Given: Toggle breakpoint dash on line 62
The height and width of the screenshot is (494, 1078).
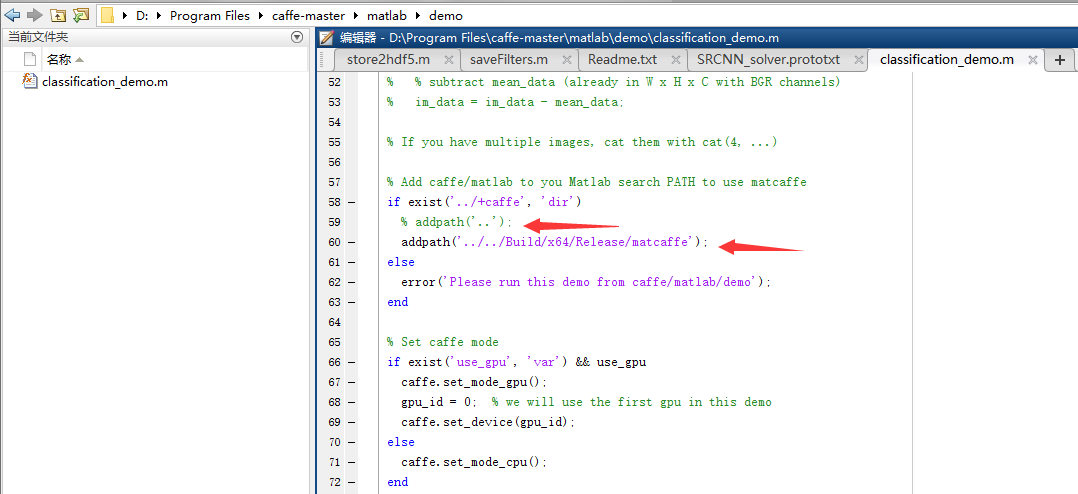Looking at the screenshot, I should pyautogui.click(x=352, y=282).
